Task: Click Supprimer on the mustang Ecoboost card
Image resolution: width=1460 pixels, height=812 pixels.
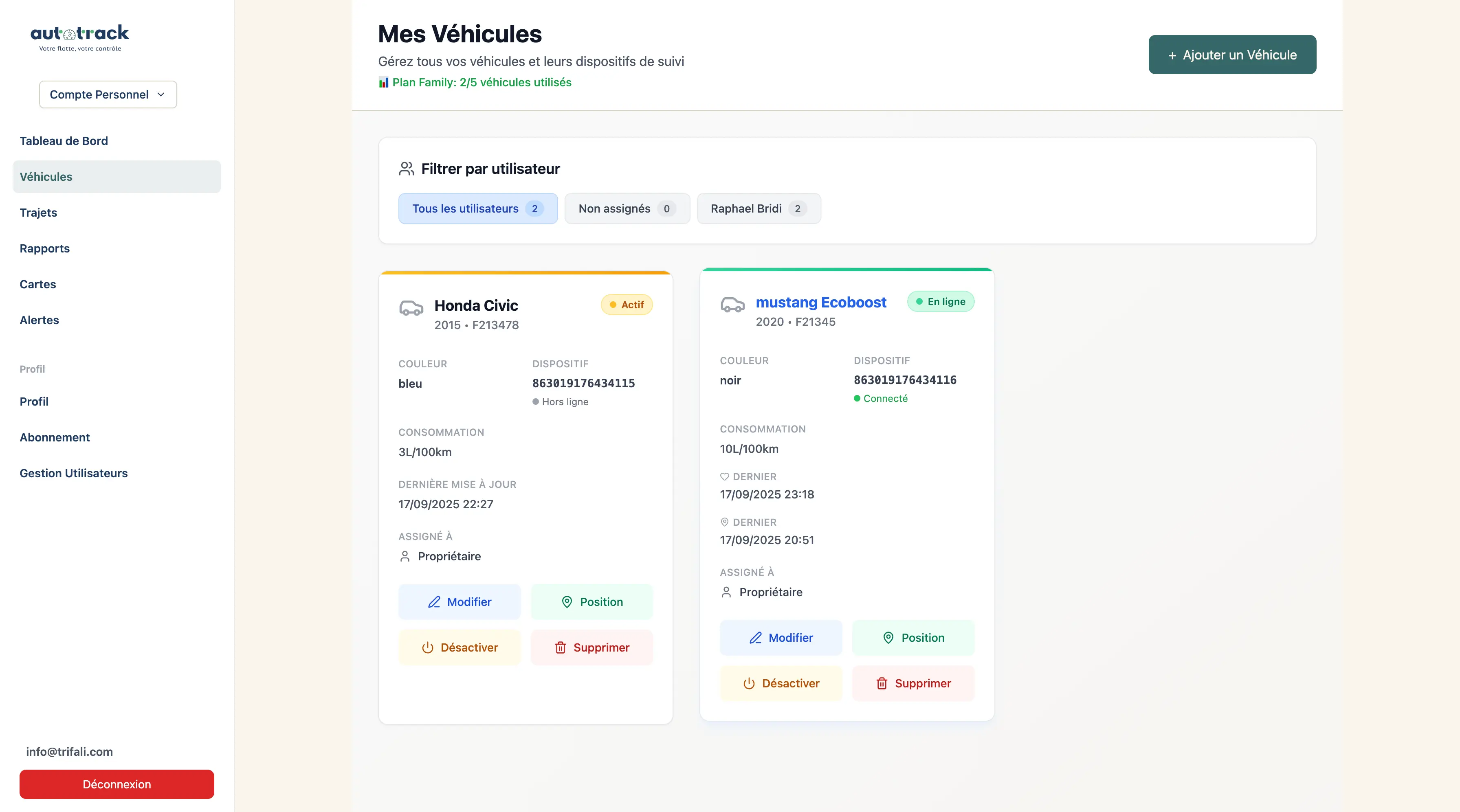Action: point(914,683)
